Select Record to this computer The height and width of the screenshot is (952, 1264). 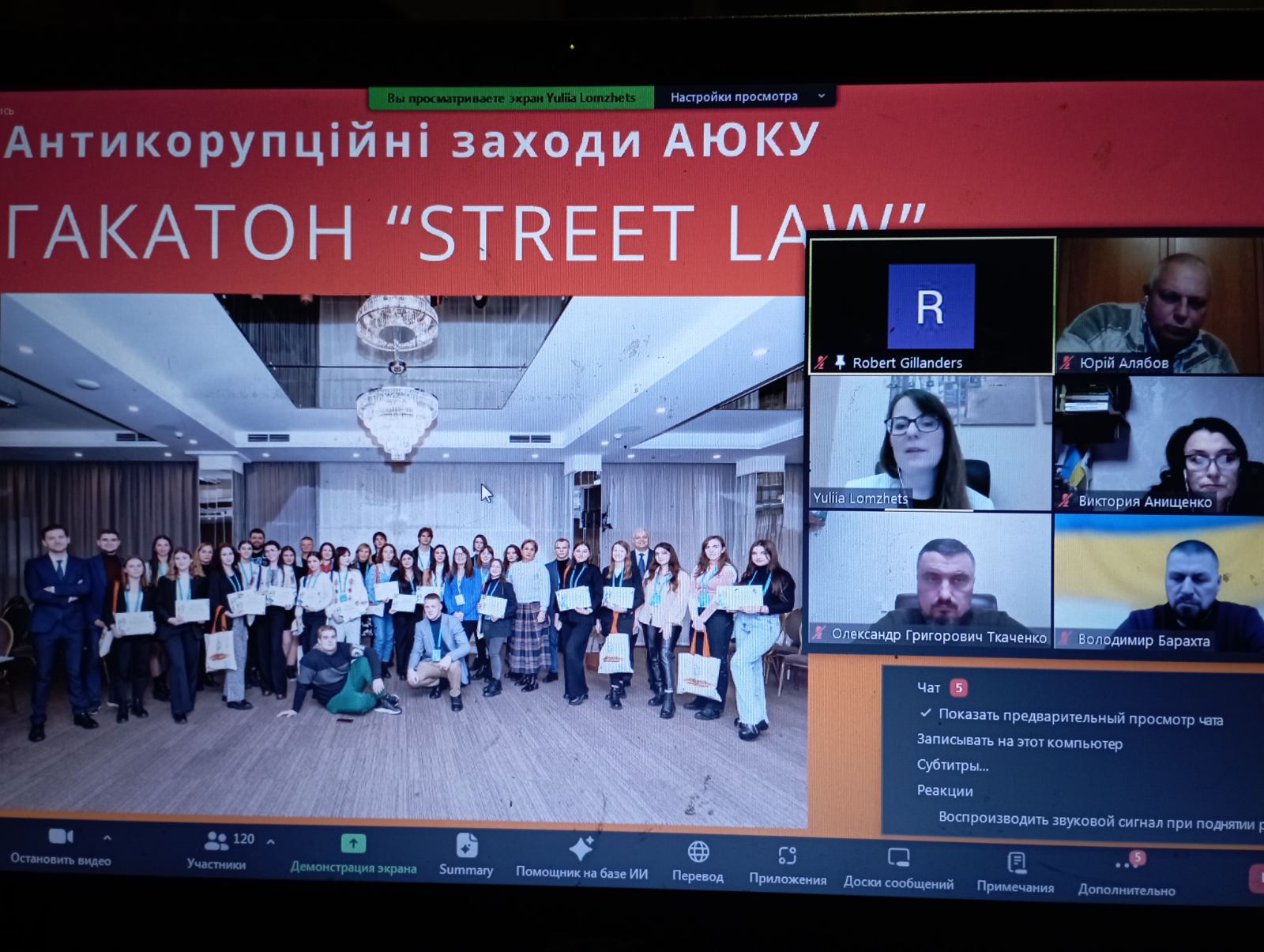(x=1019, y=742)
